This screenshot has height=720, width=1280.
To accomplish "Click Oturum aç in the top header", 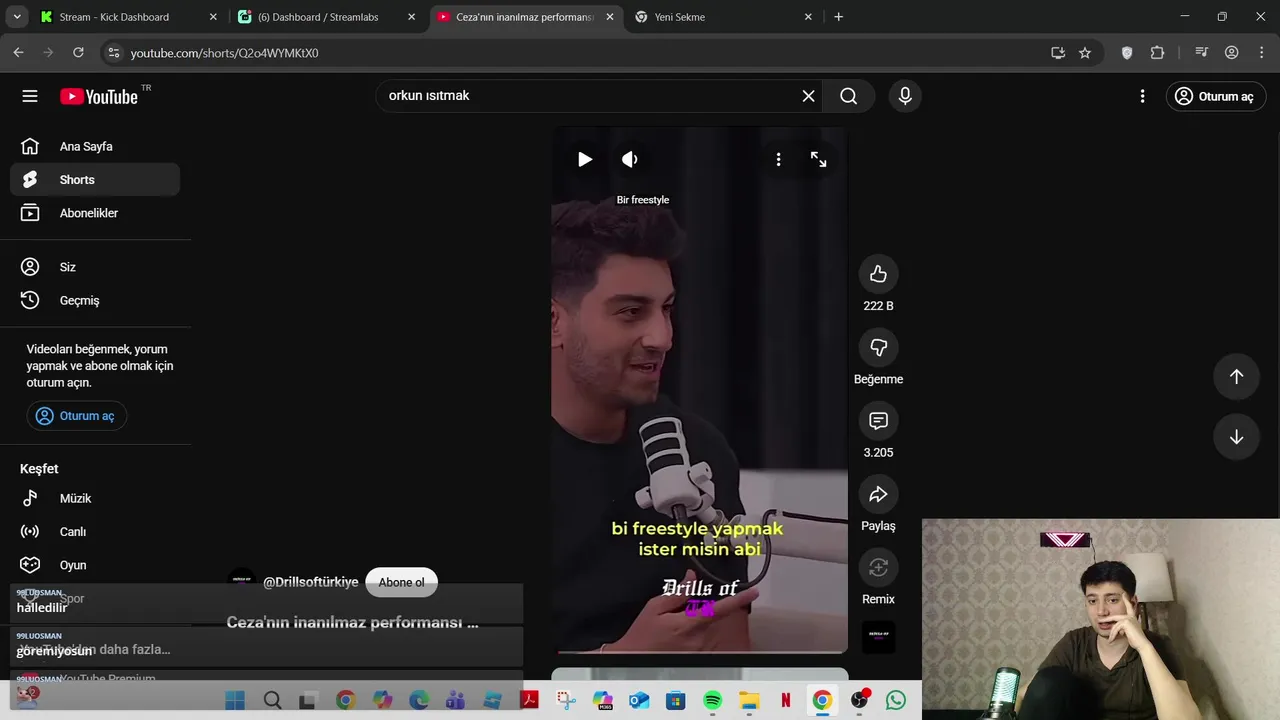I will tap(1216, 96).
